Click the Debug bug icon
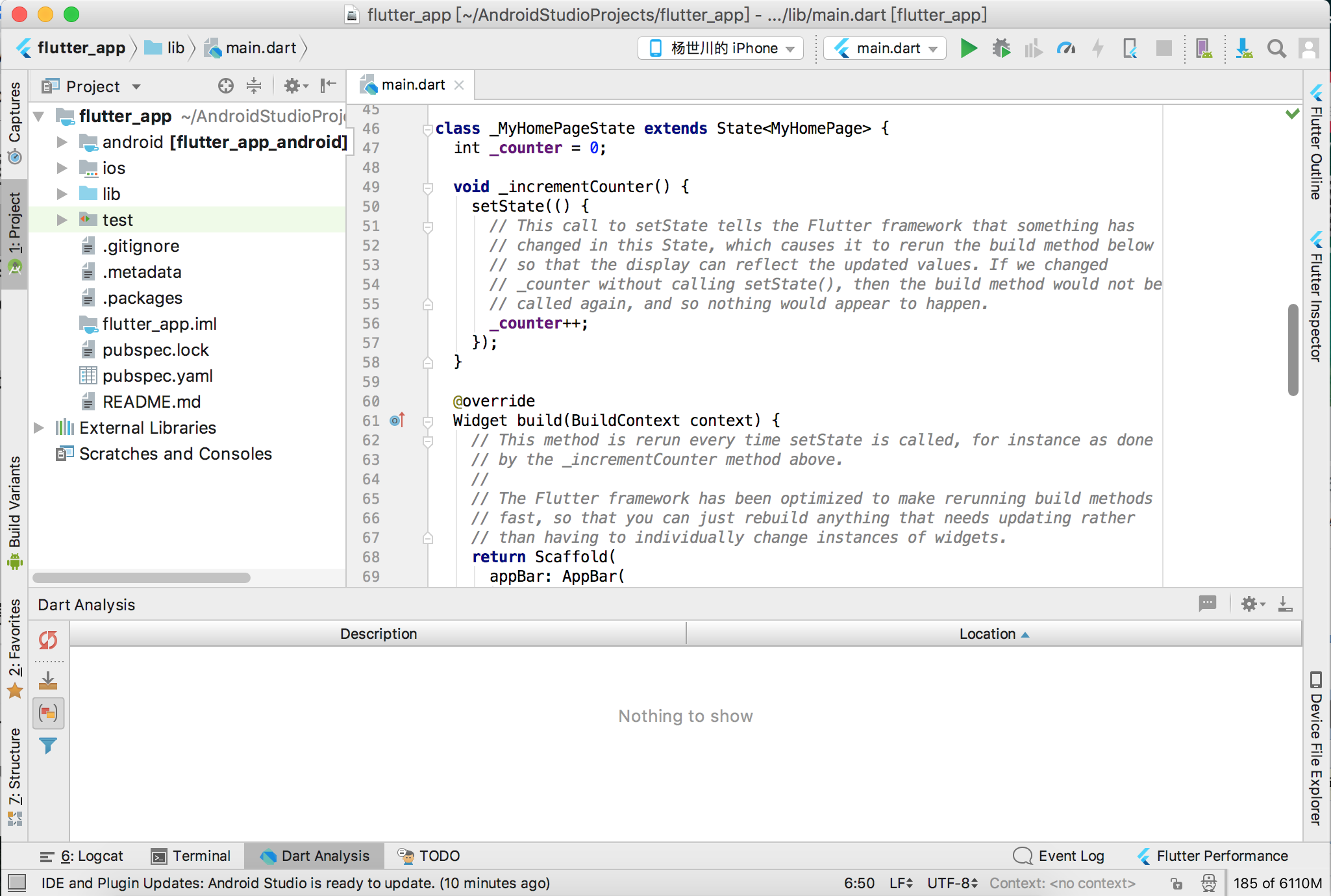Screen dimensions: 1331x896 1001,48
